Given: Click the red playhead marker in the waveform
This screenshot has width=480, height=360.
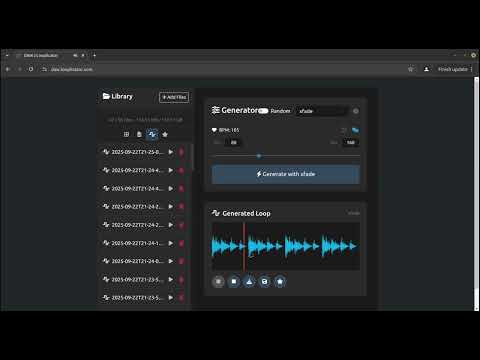Looking at the screenshot, I should (x=244, y=246).
